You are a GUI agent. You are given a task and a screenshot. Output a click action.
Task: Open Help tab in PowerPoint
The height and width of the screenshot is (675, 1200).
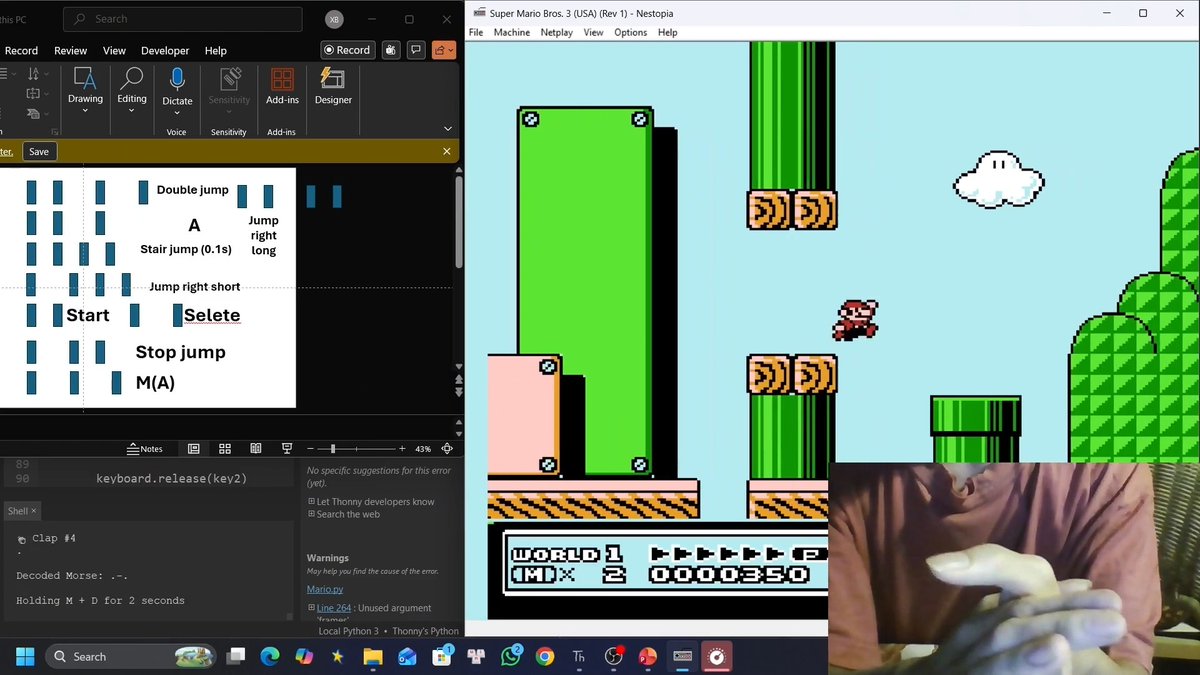pyautogui.click(x=215, y=51)
